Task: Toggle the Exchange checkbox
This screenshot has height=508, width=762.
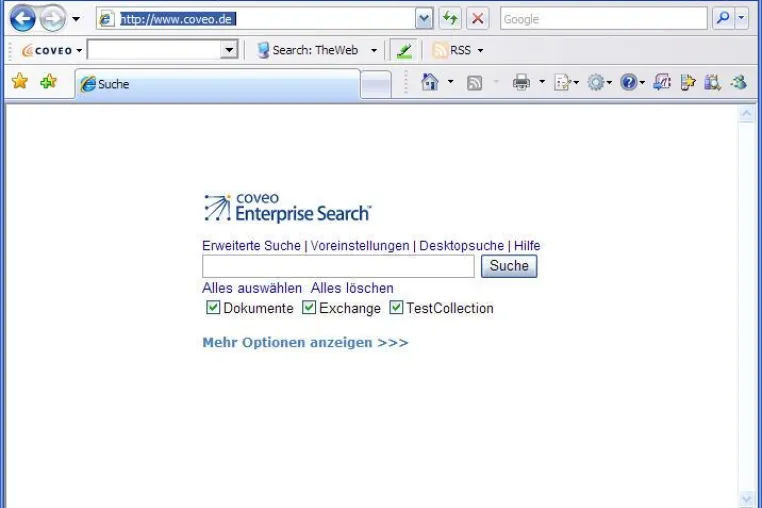Action: [x=309, y=307]
